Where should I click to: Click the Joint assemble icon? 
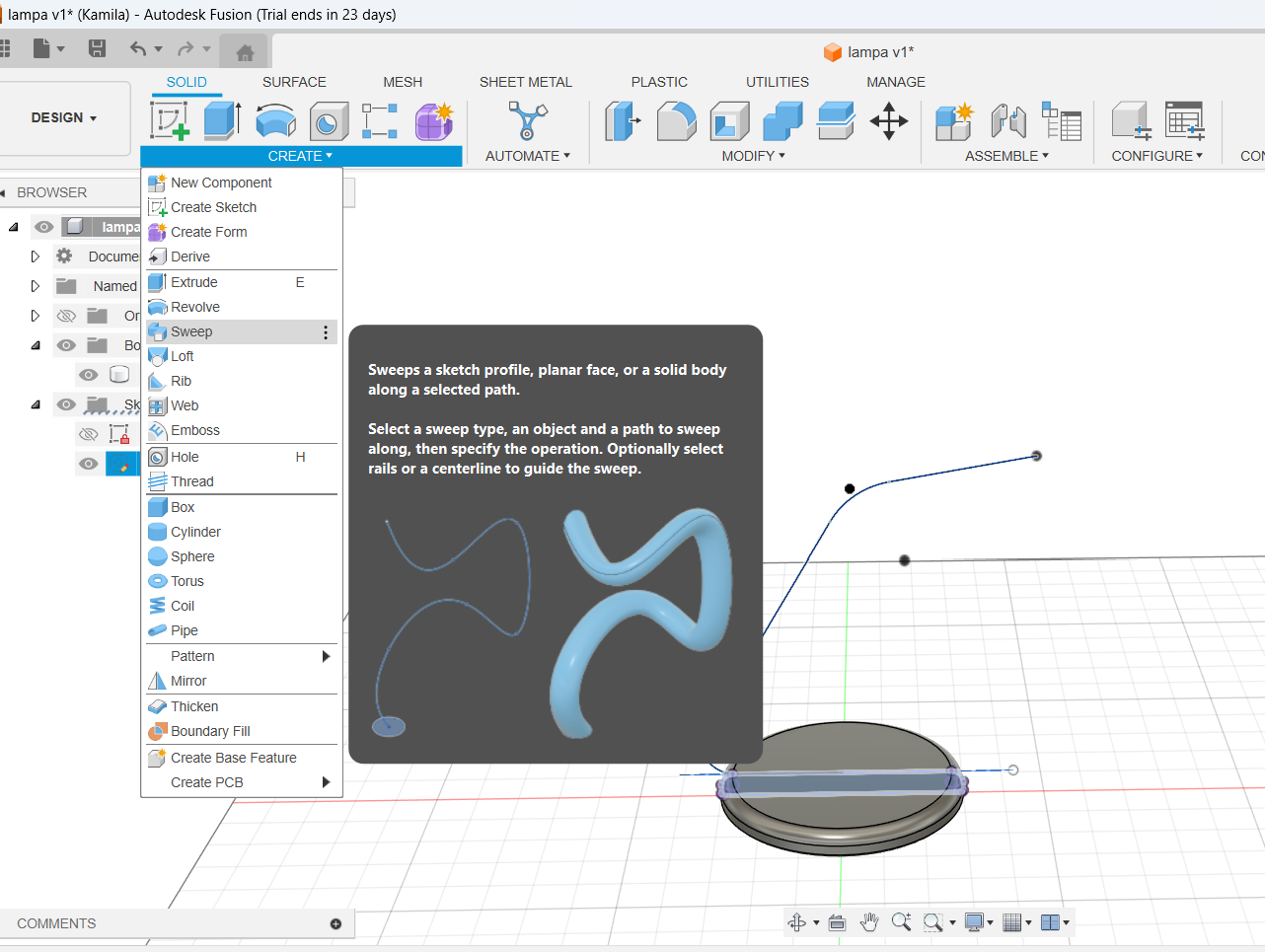[1008, 120]
